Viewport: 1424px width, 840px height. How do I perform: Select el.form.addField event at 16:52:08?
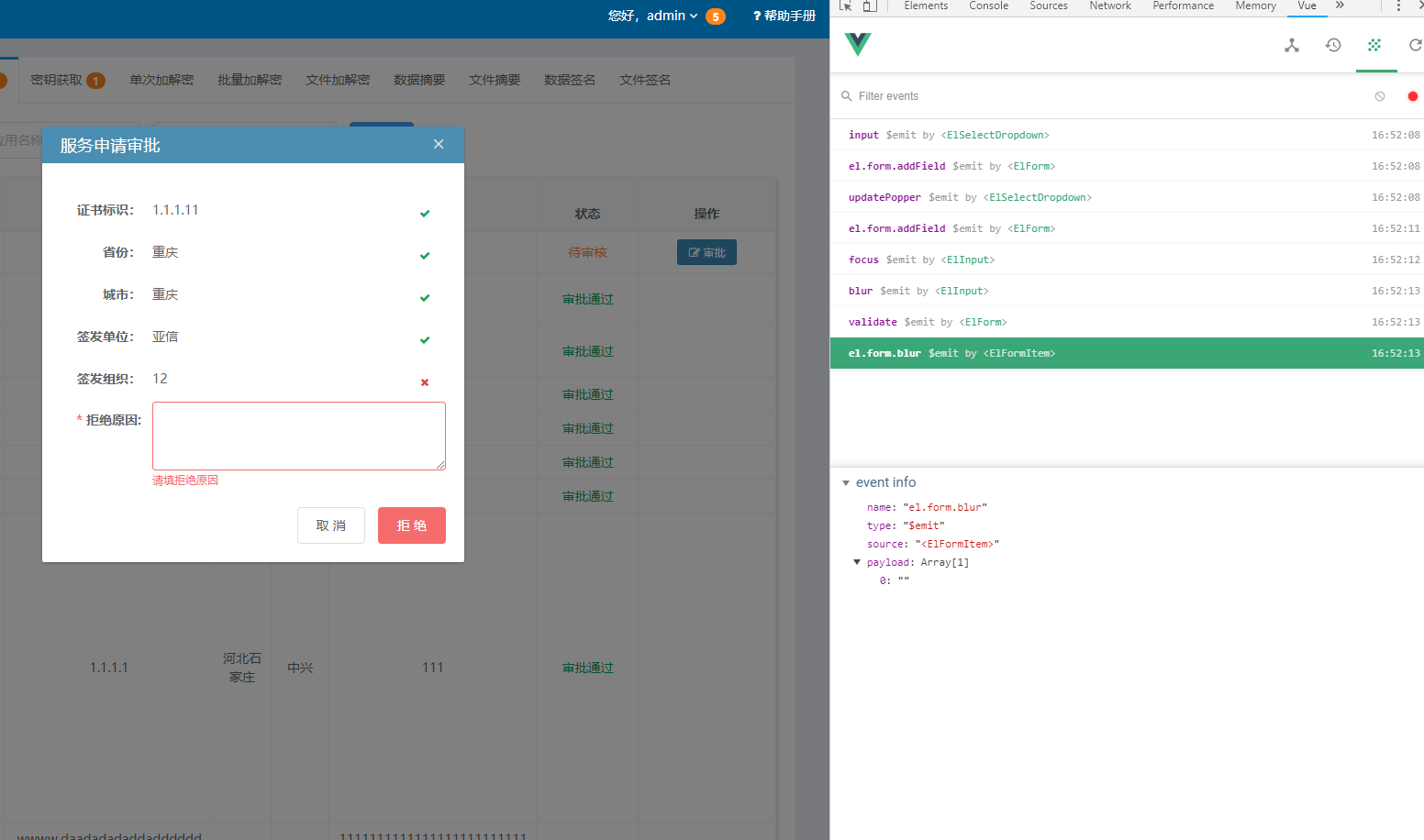[x=1127, y=166]
